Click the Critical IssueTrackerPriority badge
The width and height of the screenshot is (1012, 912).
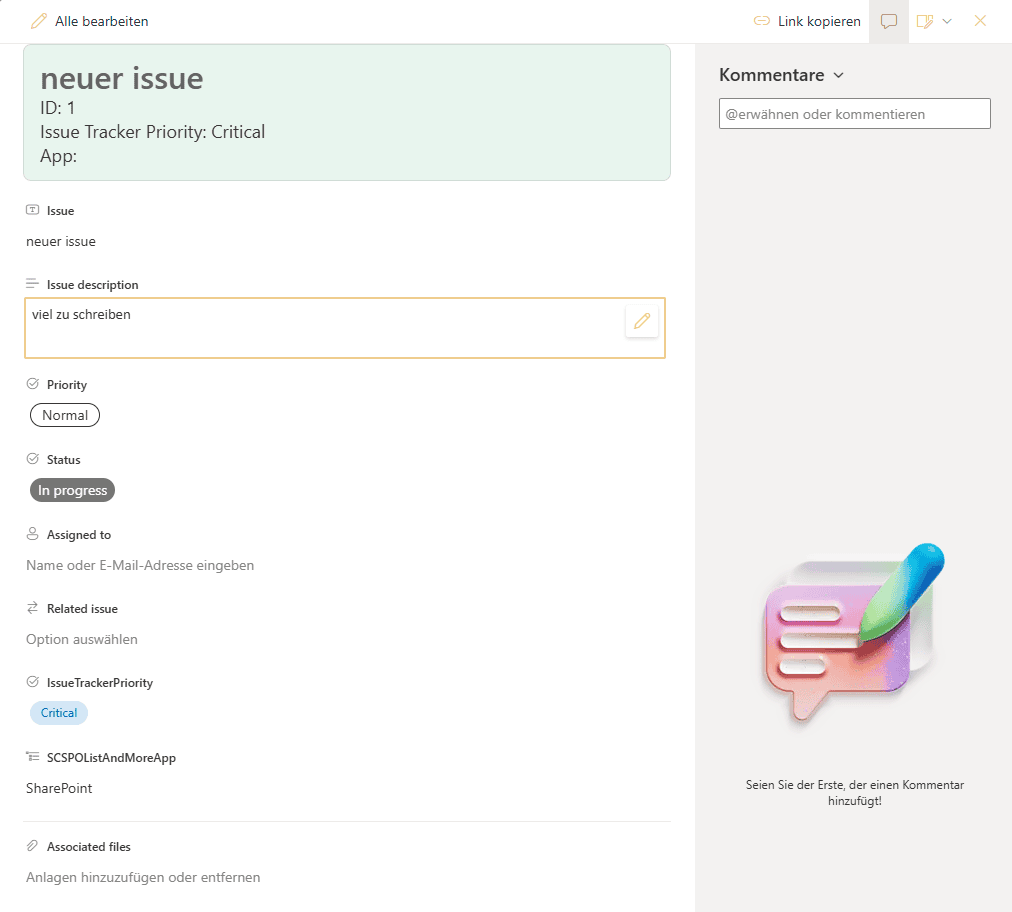coord(59,713)
